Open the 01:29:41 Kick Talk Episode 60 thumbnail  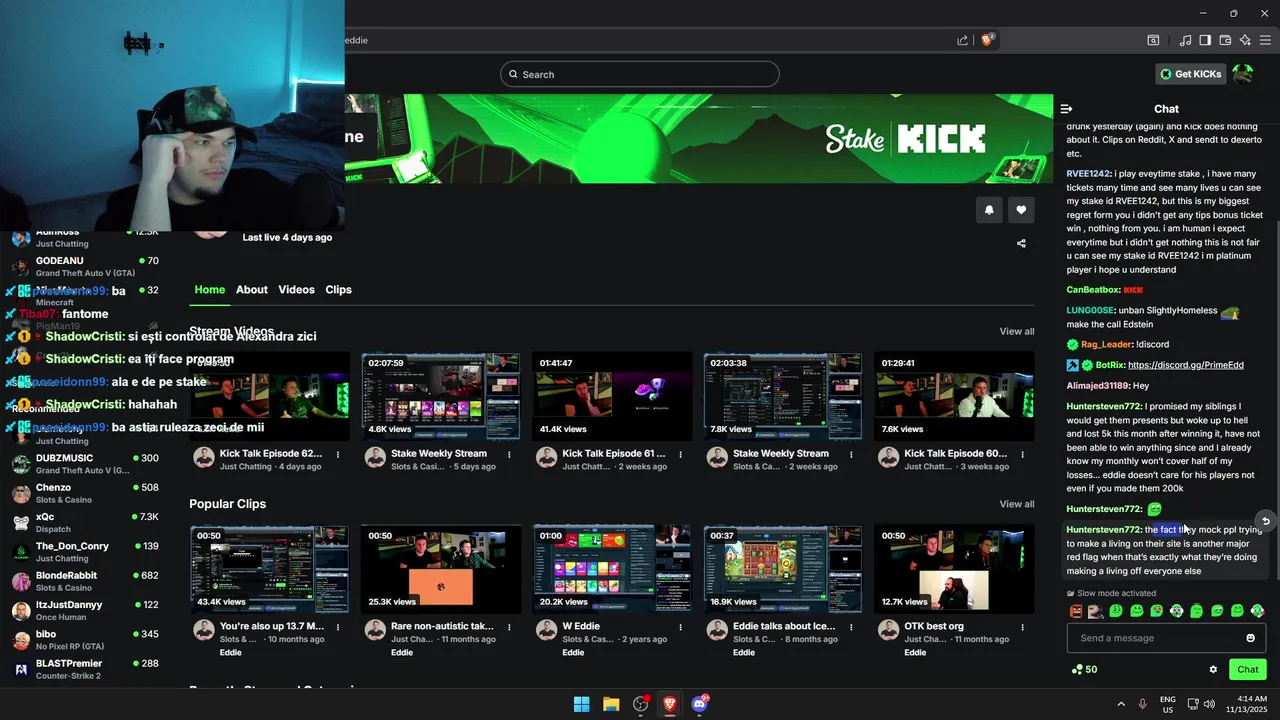point(954,396)
